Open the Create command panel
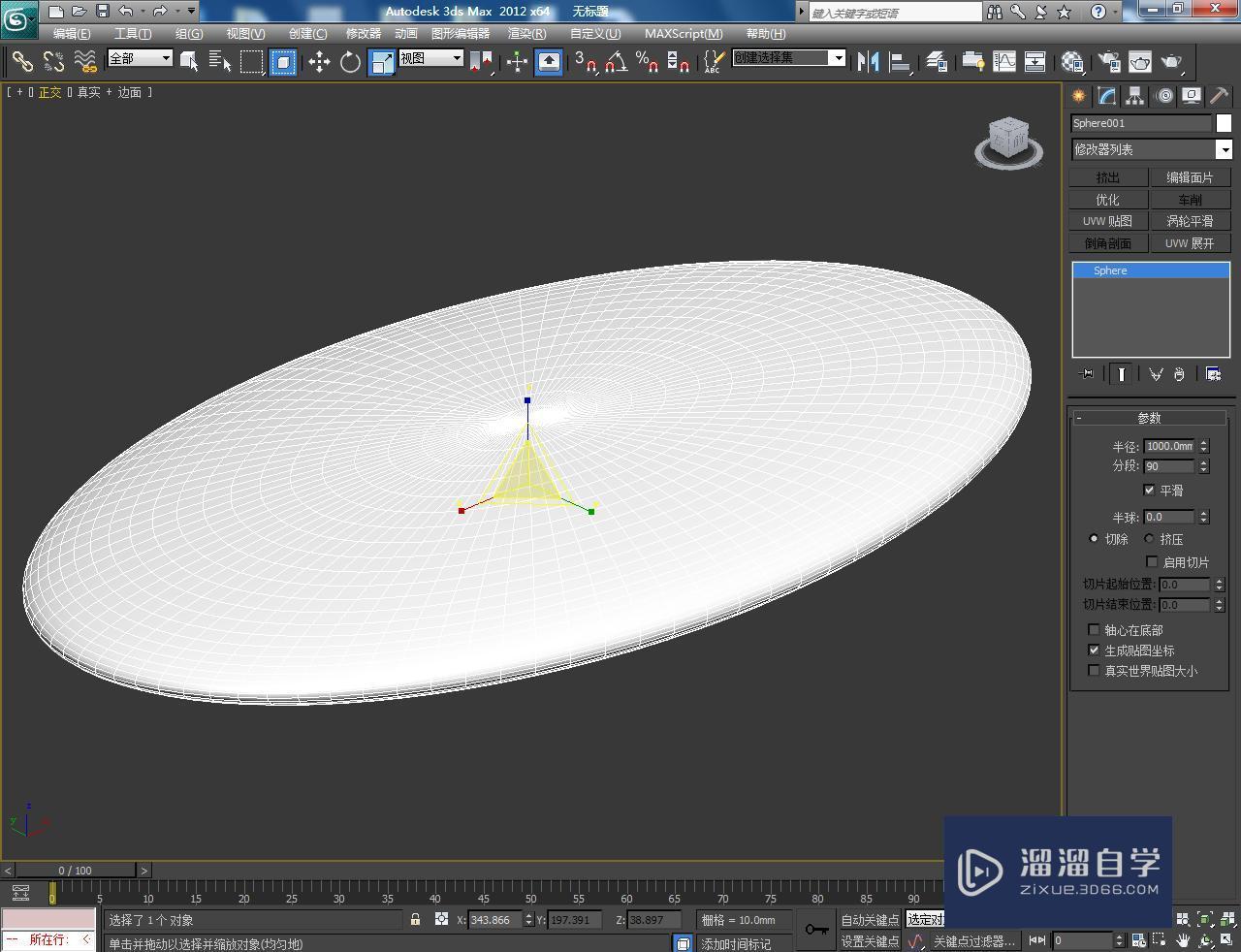Screen dimensions: 1241x952 (1077, 96)
